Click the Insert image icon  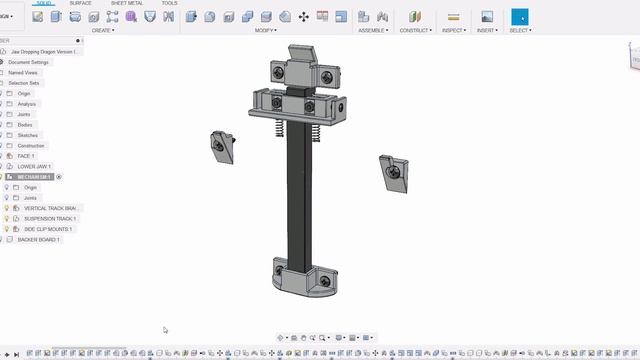(x=487, y=17)
